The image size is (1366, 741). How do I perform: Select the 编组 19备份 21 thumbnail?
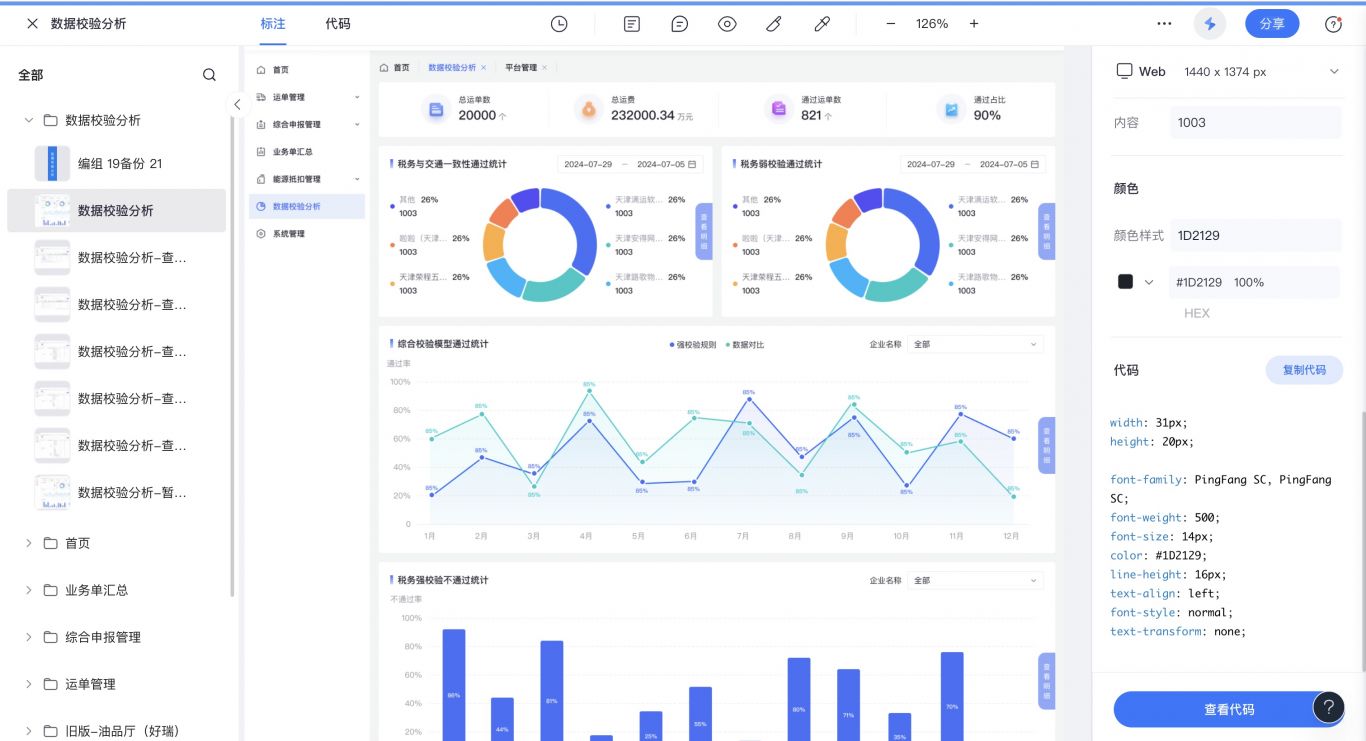pyautogui.click(x=52, y=163)
